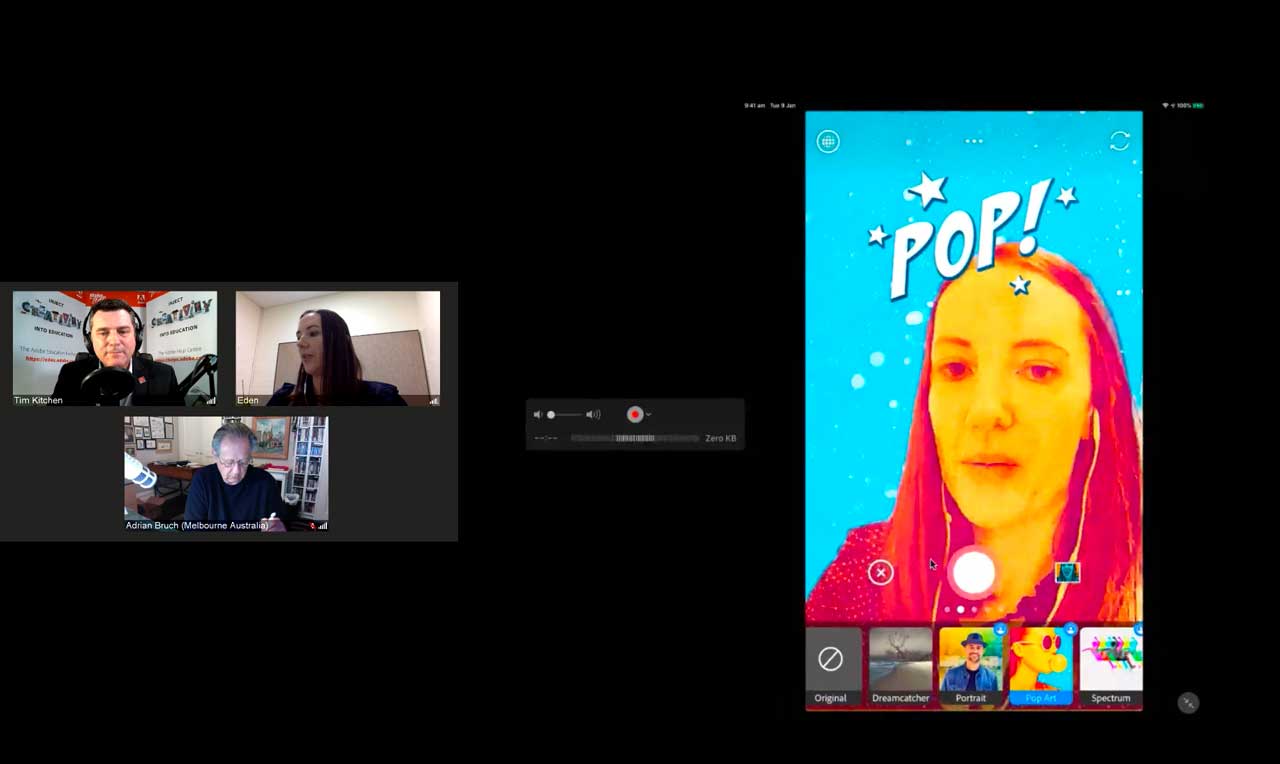This screenshot has height=764, width=1280.
Task: Click the low volume speaker icon
Action: point(537,414)
